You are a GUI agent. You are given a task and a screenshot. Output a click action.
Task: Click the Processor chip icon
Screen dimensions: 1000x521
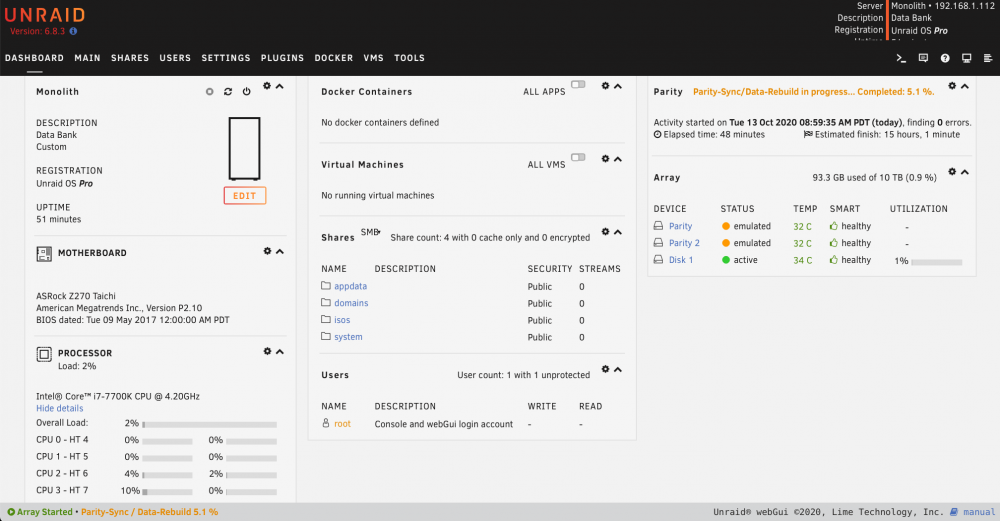click(44, 354)
